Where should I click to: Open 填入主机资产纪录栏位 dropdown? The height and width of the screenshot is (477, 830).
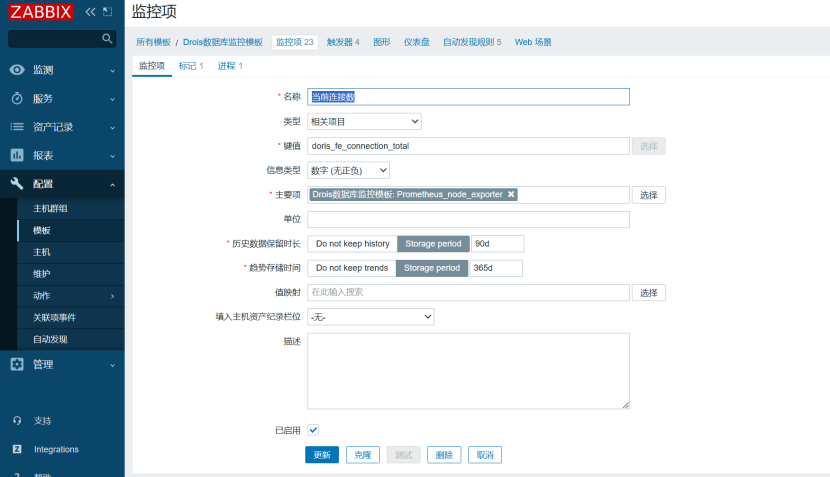point(371,317)
